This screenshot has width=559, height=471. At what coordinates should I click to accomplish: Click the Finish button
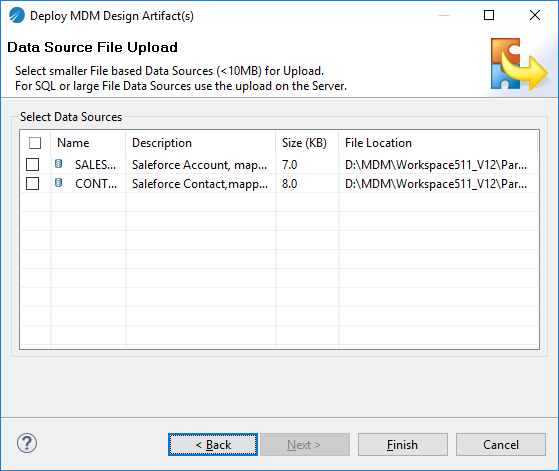[402, 445]
